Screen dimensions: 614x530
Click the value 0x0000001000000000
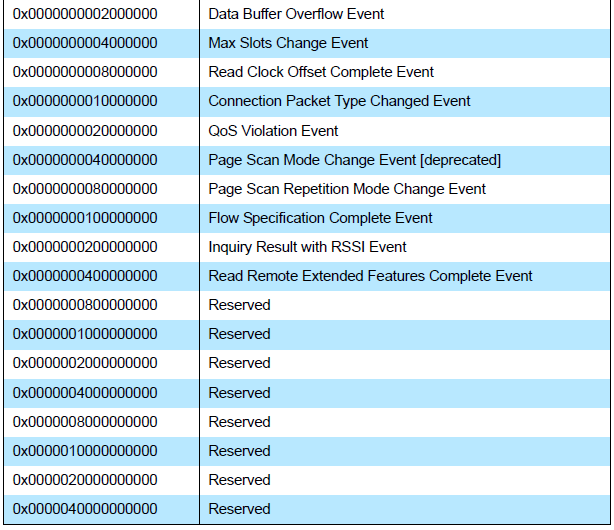pyautogui.click(x=85, y=334)
